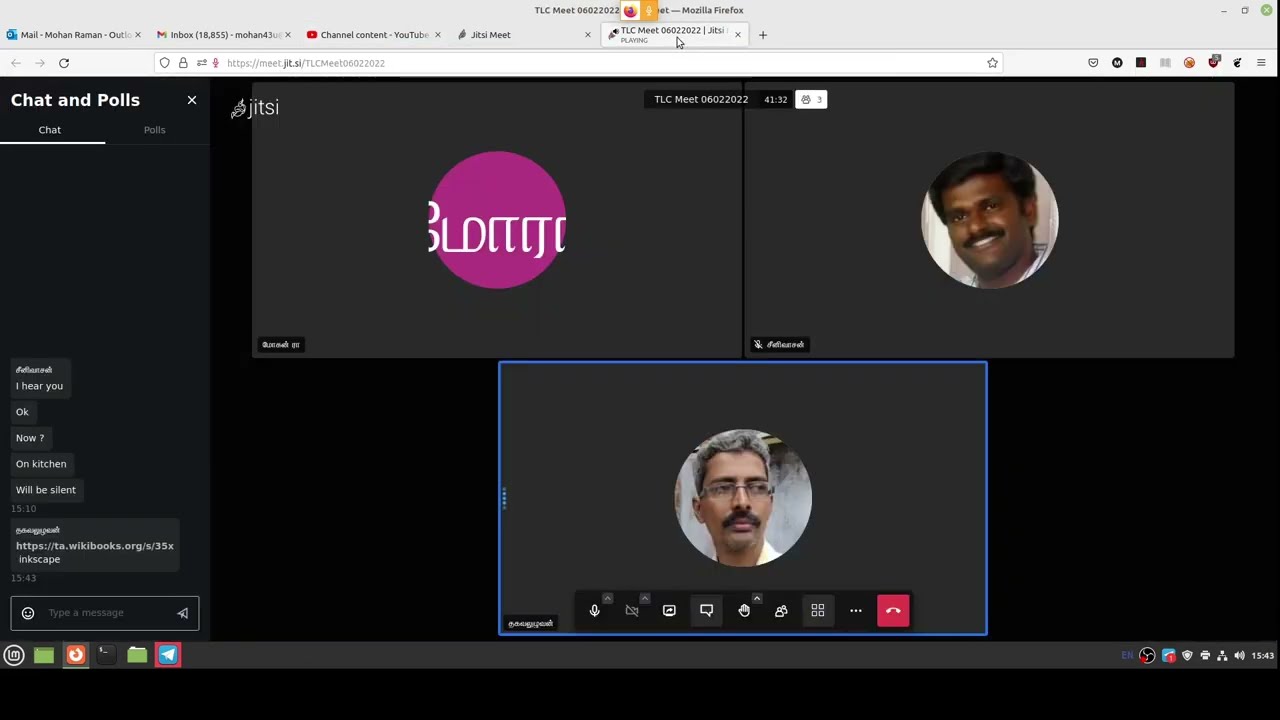The height and width of the screenshot is (720, 1280).
Task: Close the Chat and Polls panel
Action: click(192, 100)
